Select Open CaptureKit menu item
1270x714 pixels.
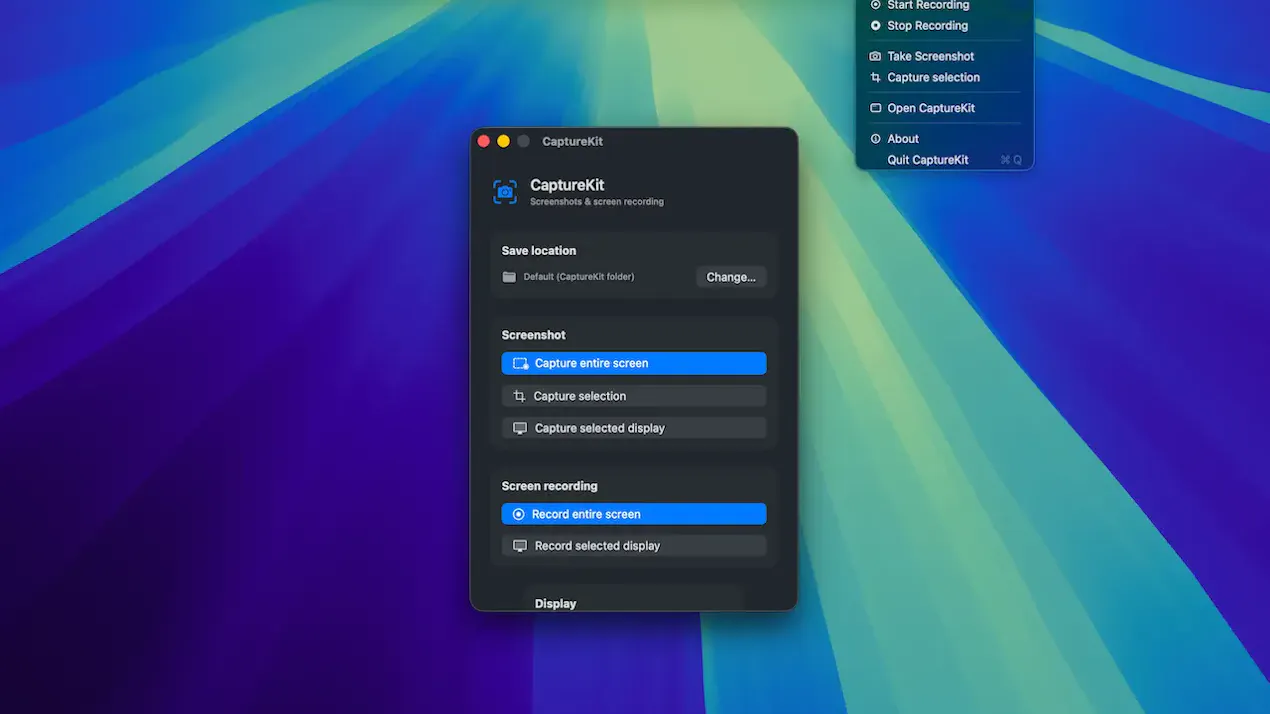pos(944,108)
